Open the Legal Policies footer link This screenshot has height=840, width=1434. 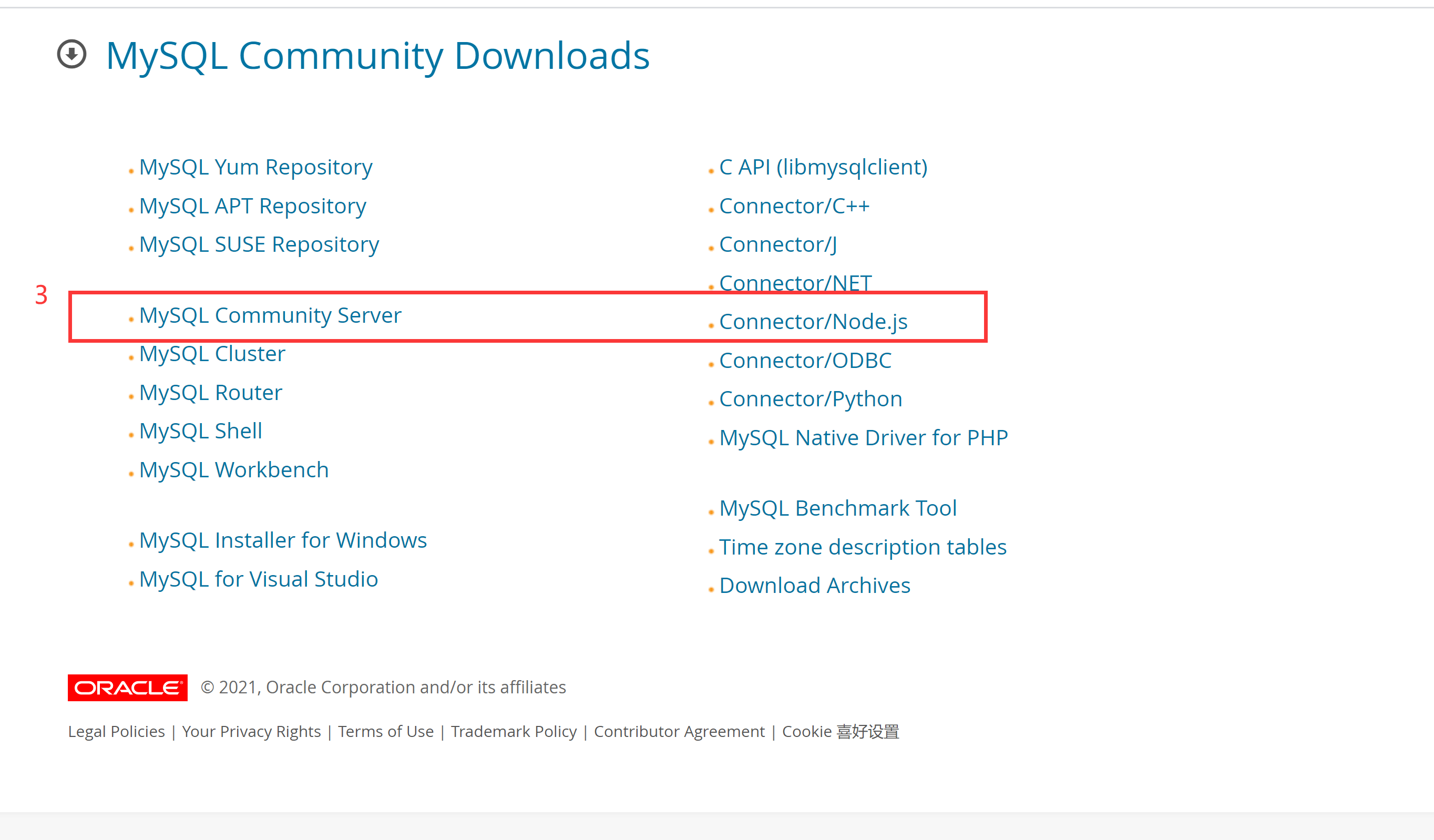point(116,731)
